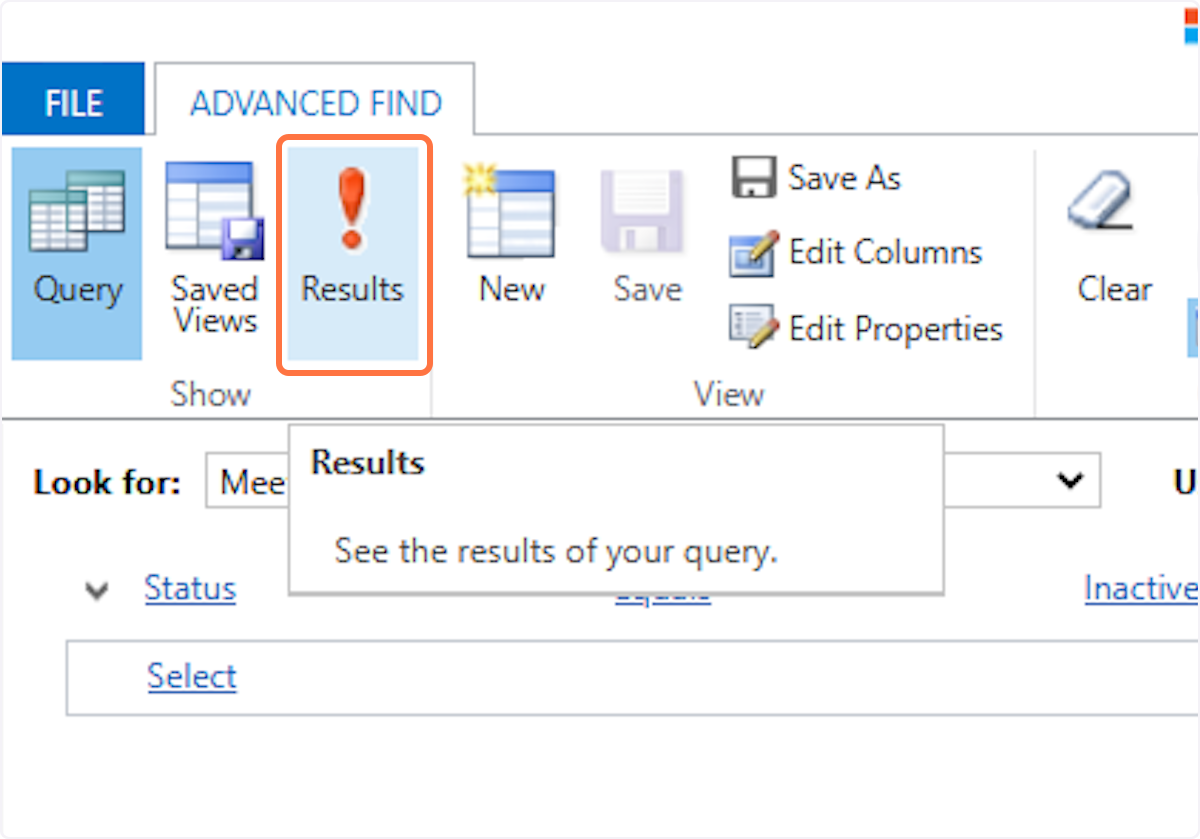Expand the Look for dropdown arrow
The image size is (1200, 839).
(x=1070, y=481)
